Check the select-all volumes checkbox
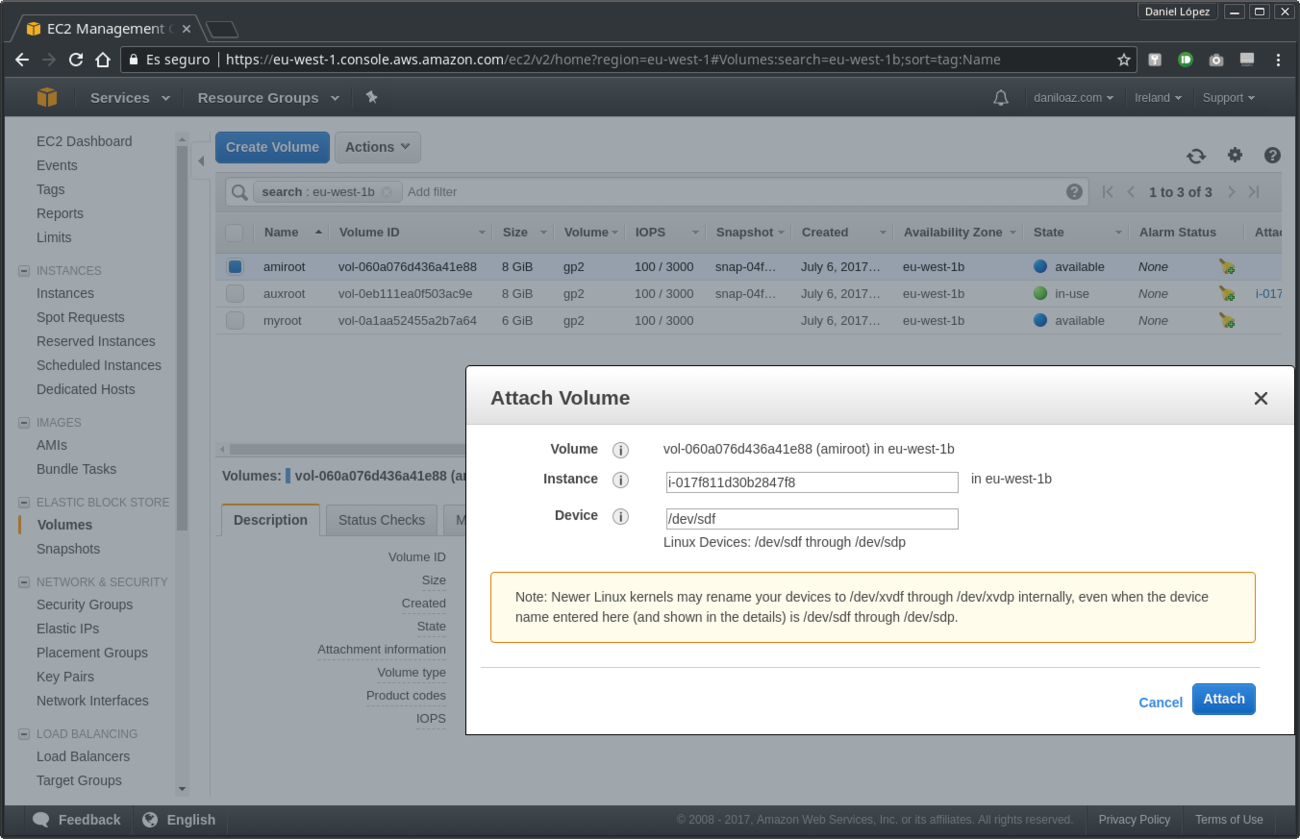1300x839 pixels. pos(234,231)
